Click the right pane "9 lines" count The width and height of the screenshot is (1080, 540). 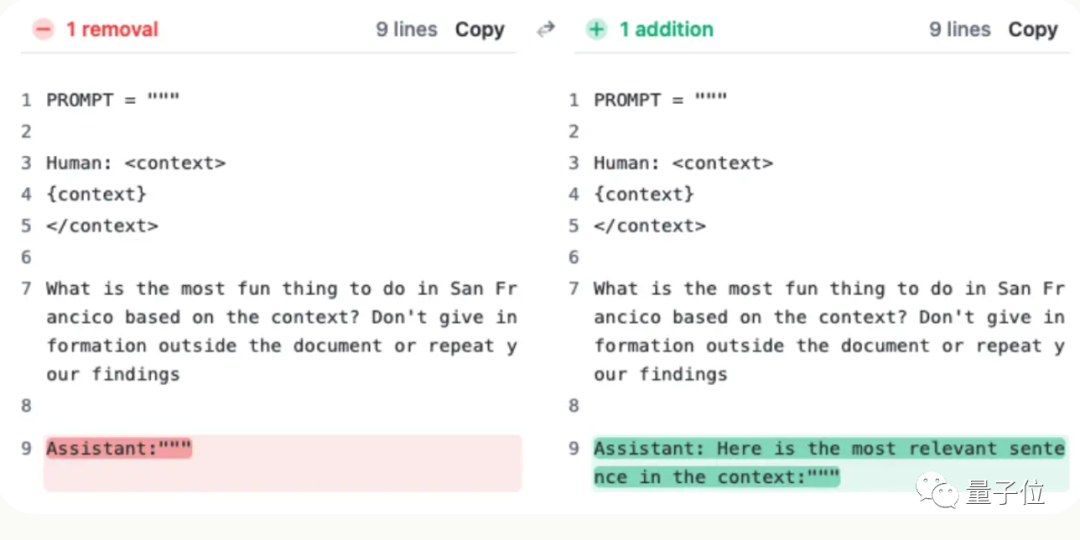[960, 29]
